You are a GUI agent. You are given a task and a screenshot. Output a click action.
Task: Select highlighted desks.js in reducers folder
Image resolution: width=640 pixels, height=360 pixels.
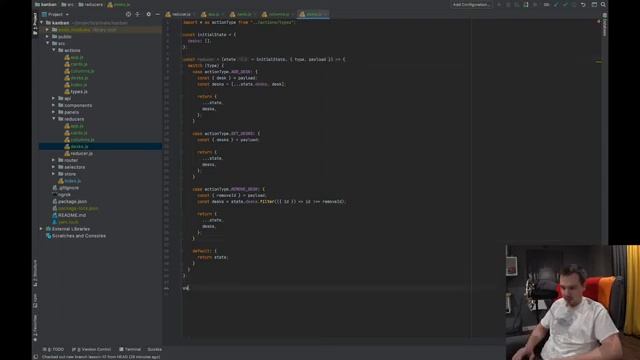click(100, 147)
